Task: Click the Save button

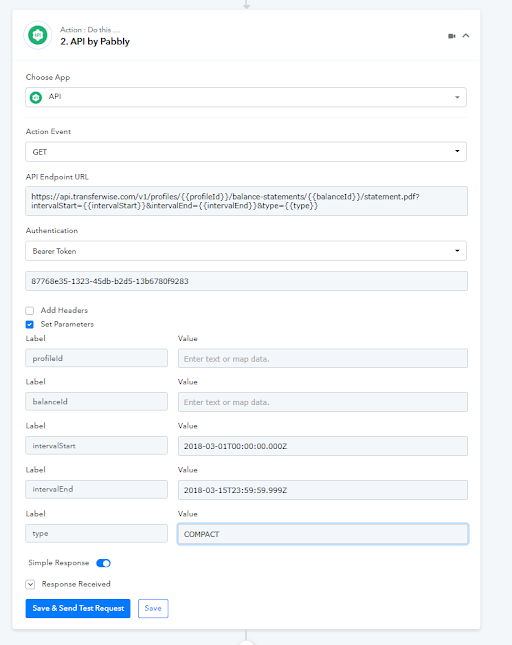Action: (x=153, y=608)
